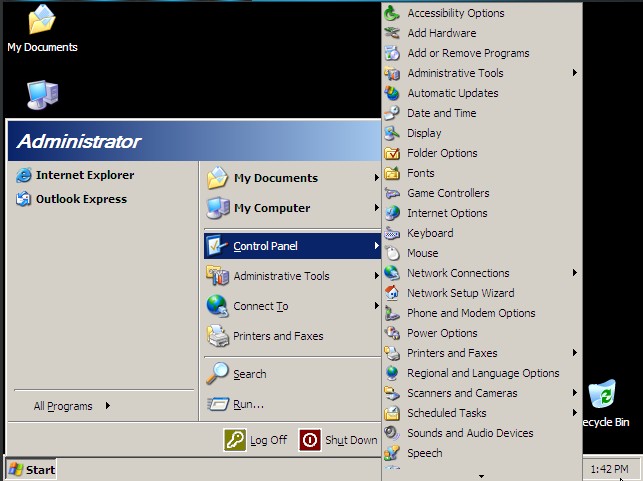Expand the Connect To submenu arrow
The height and width of the screenshot is (481, 643).
(x=376, y=306)
